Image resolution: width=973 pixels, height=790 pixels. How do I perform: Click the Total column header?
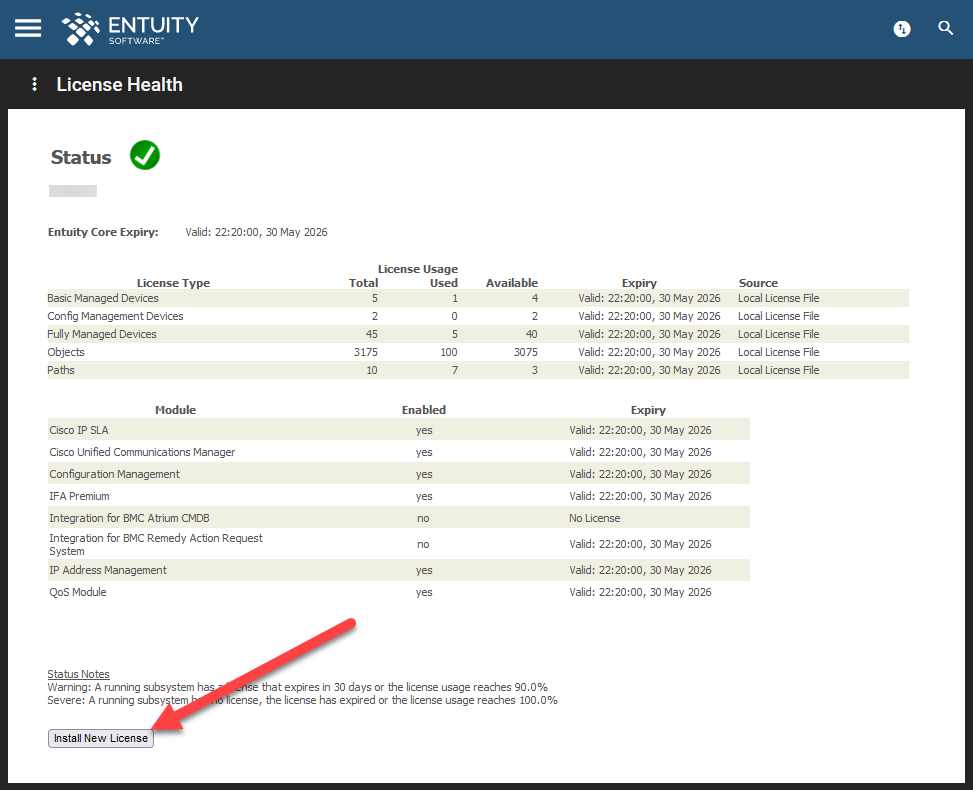[x=363, y=283]
